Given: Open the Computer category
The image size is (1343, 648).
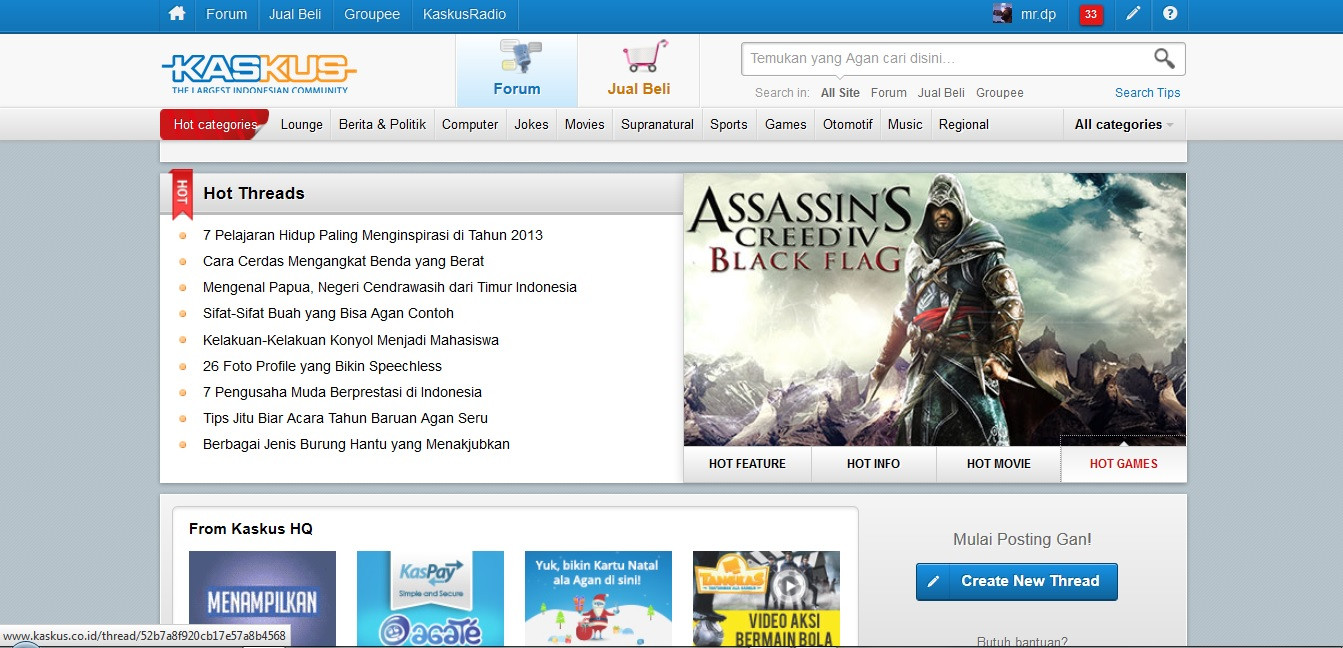Looking at the screenshot, I should (470, 125).
